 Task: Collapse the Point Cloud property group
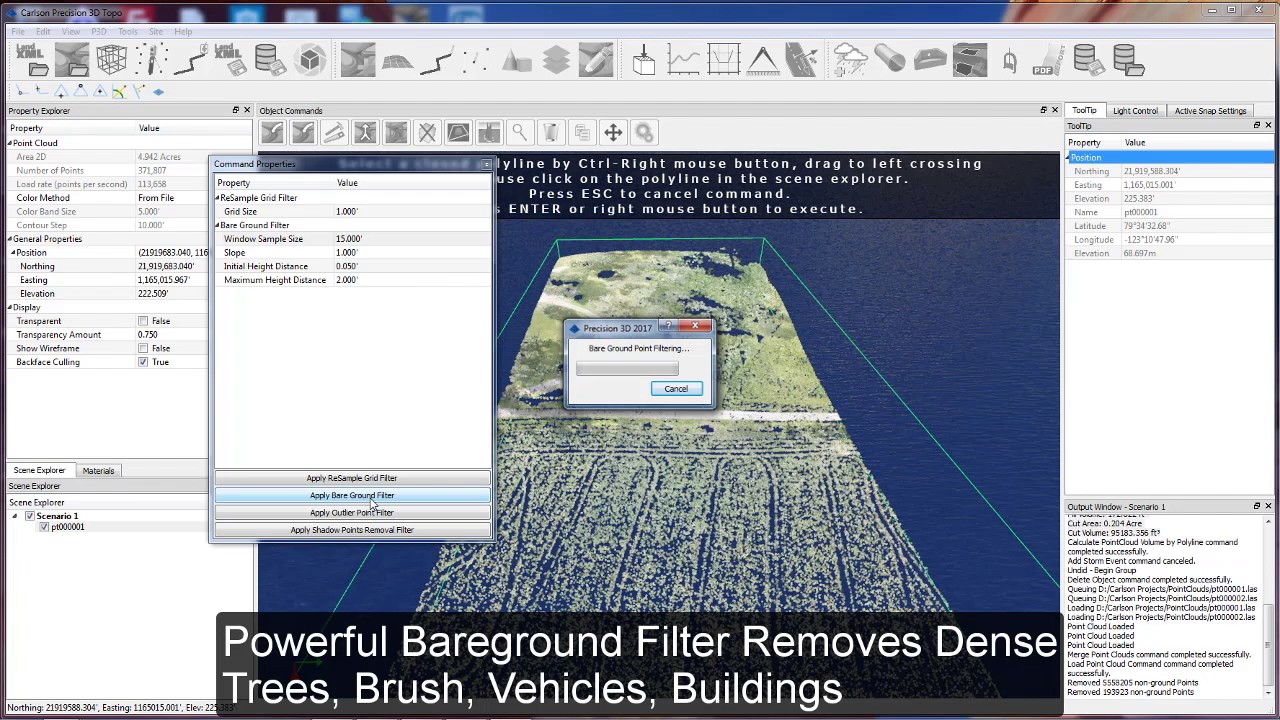[10, 143]
